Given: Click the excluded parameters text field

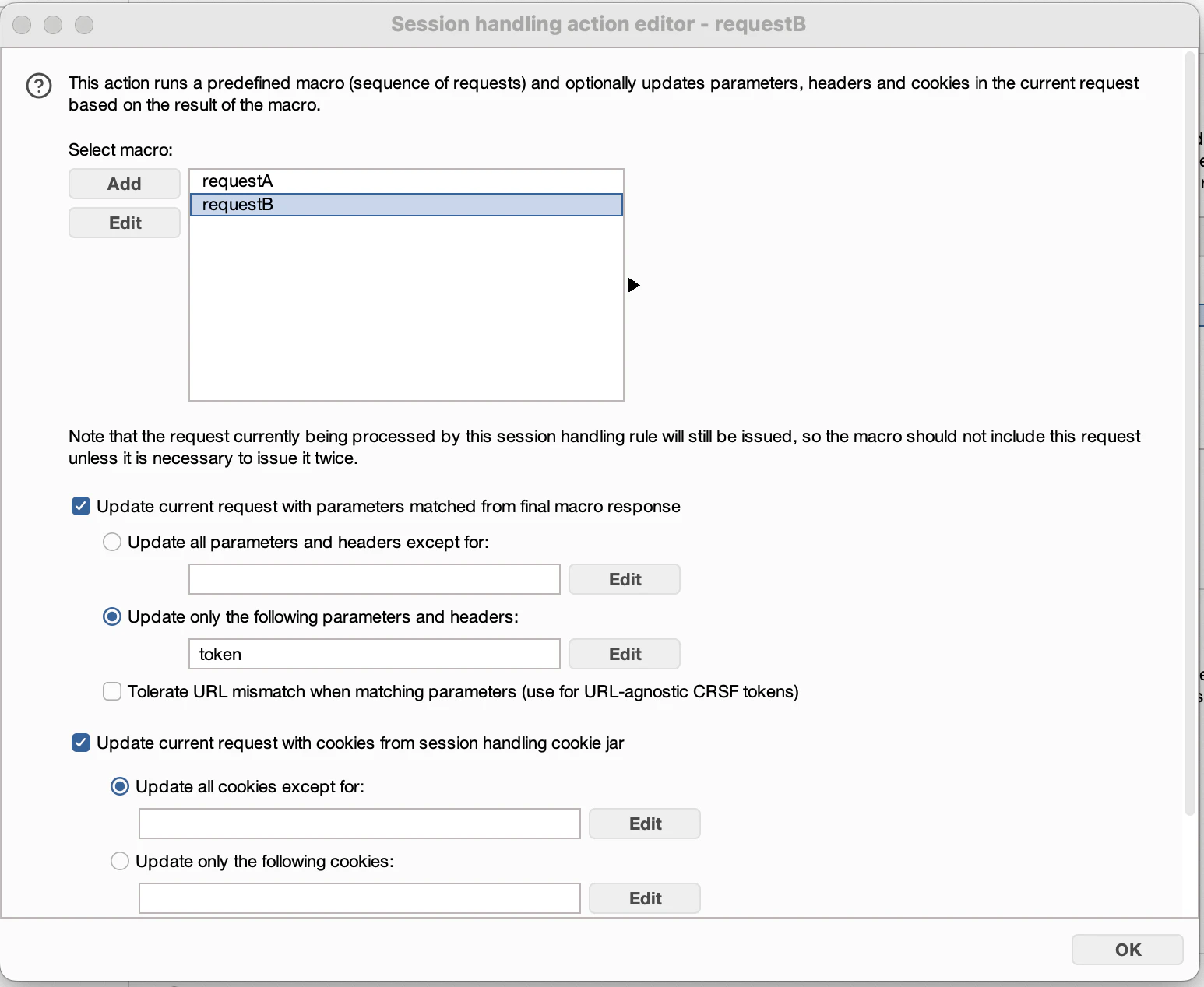Looking at the screenshot, I should [375, 579].
